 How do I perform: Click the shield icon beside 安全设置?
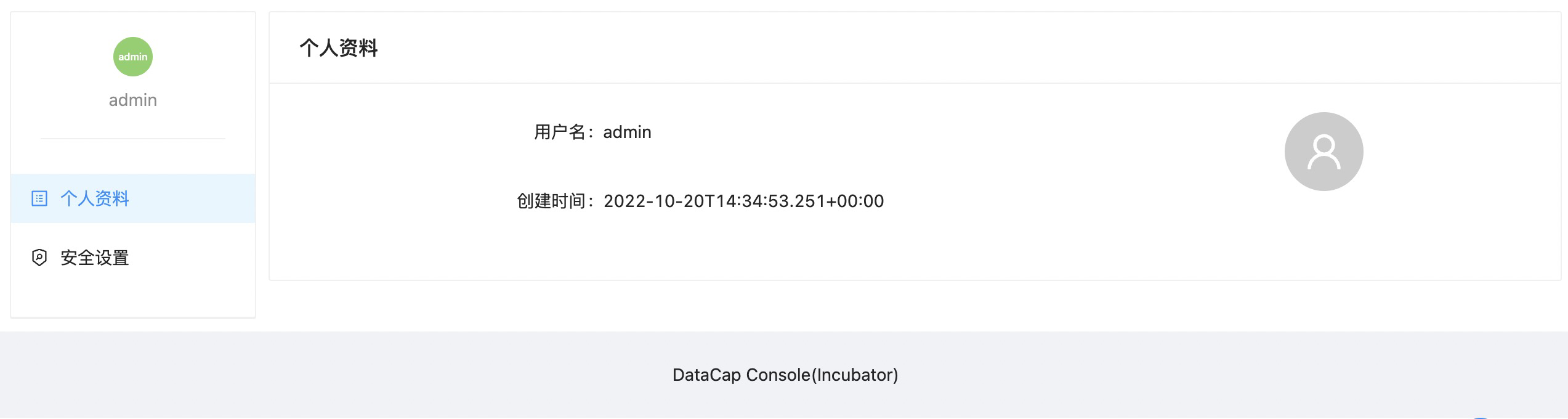pos(39,258)
